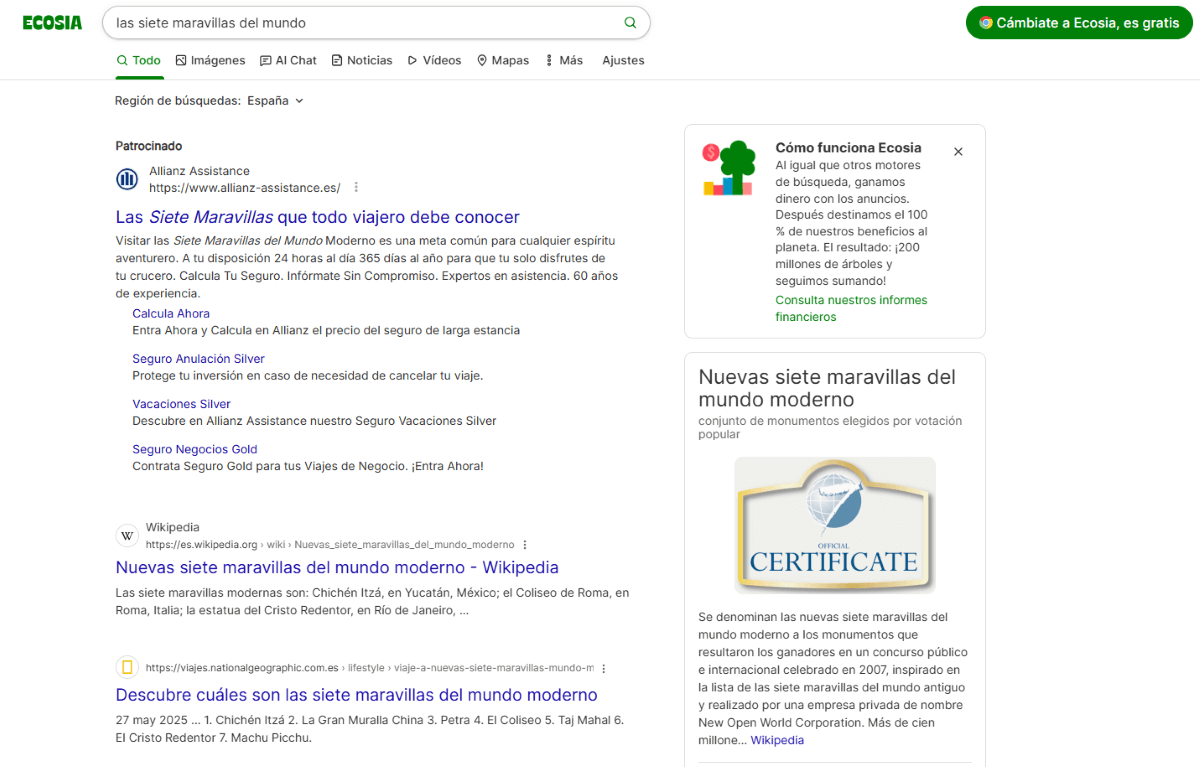The width and height of the screenshot is (1200, 767).
Task: Open Nuevas siete maravillas del mundo moderno - Wikipedia
Action: point(337,568)
